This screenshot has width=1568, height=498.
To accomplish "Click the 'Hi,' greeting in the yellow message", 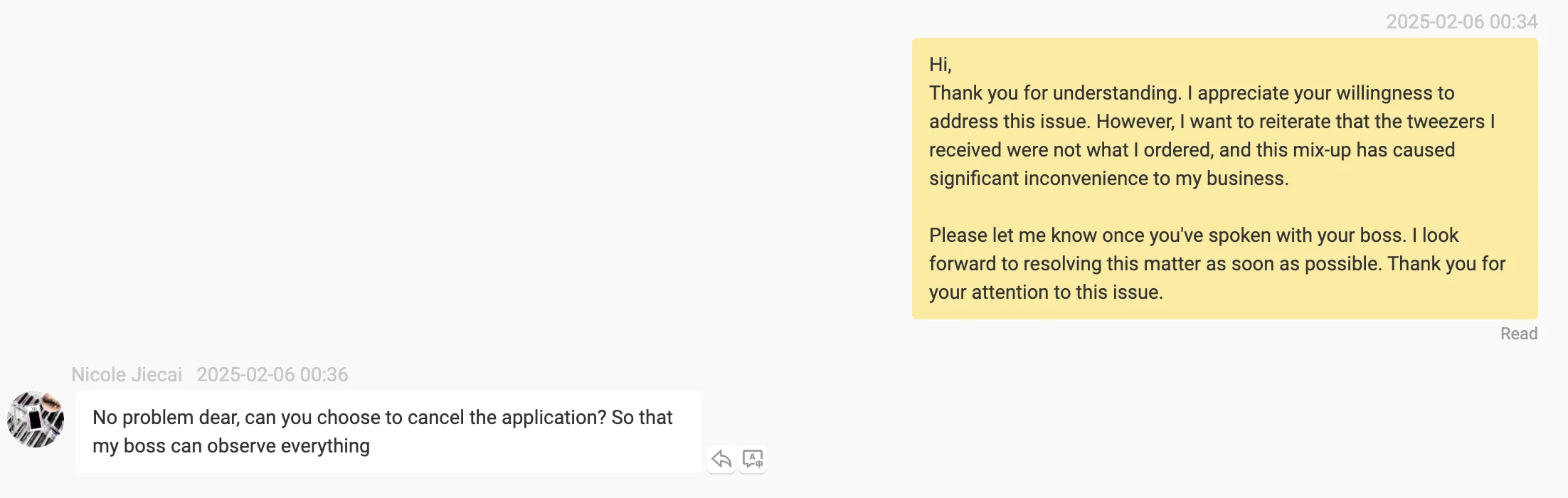I will point(940,65).
